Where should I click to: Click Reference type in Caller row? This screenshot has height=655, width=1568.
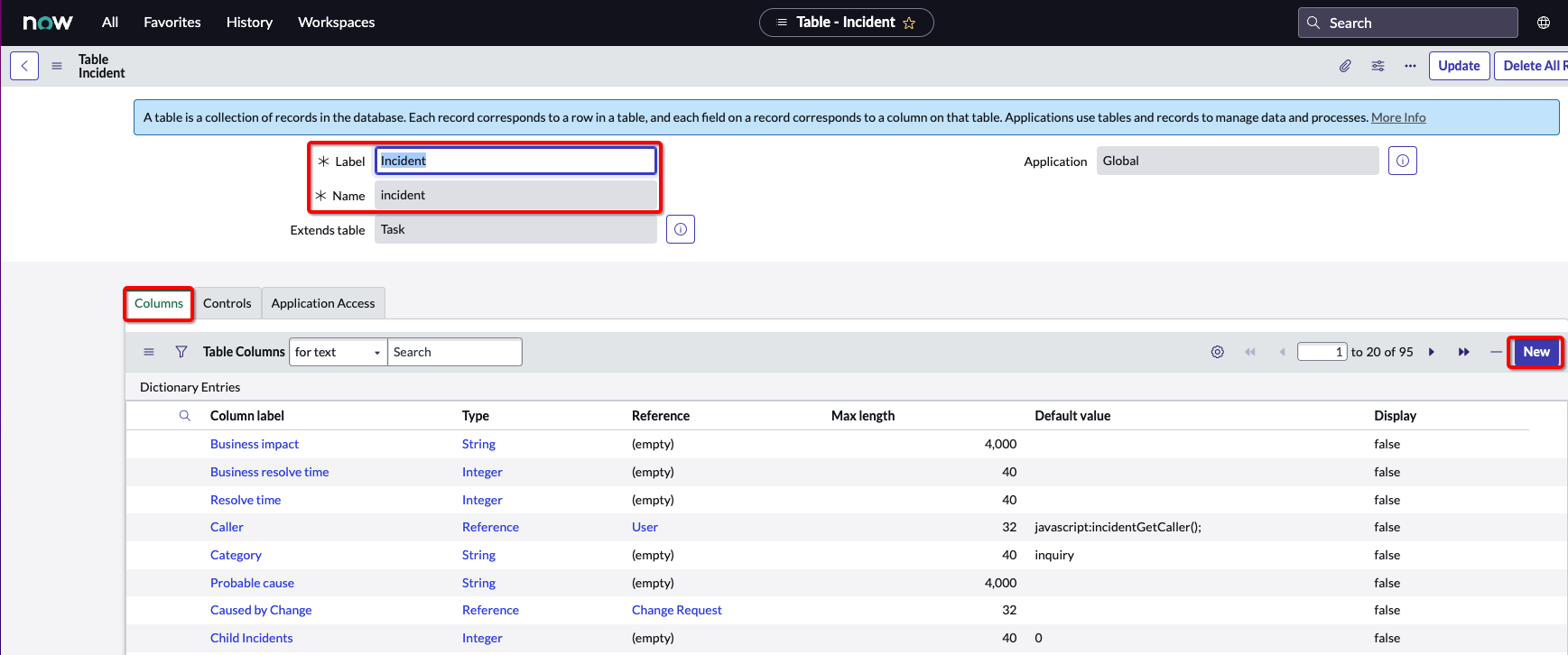tap(490, 527)
